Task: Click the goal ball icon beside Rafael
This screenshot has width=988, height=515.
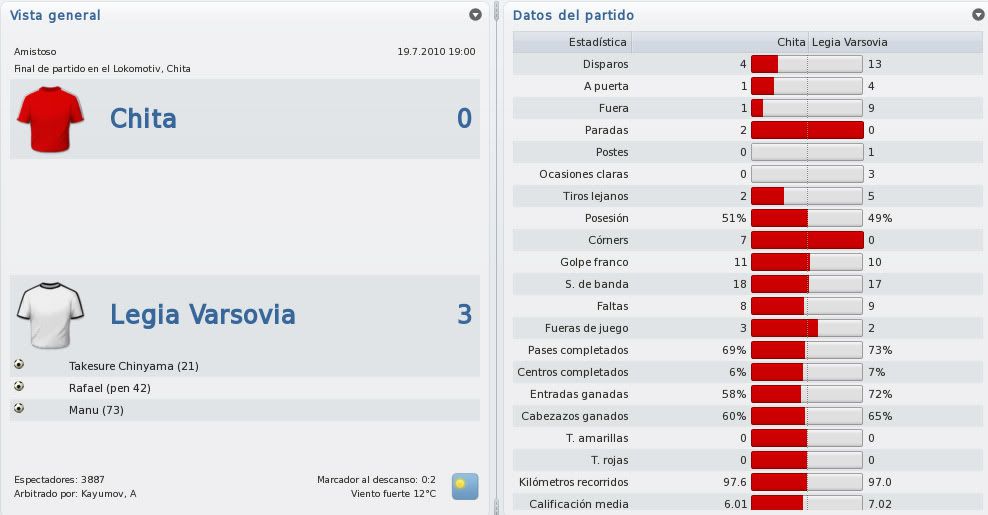Action: tap(19, 386)
